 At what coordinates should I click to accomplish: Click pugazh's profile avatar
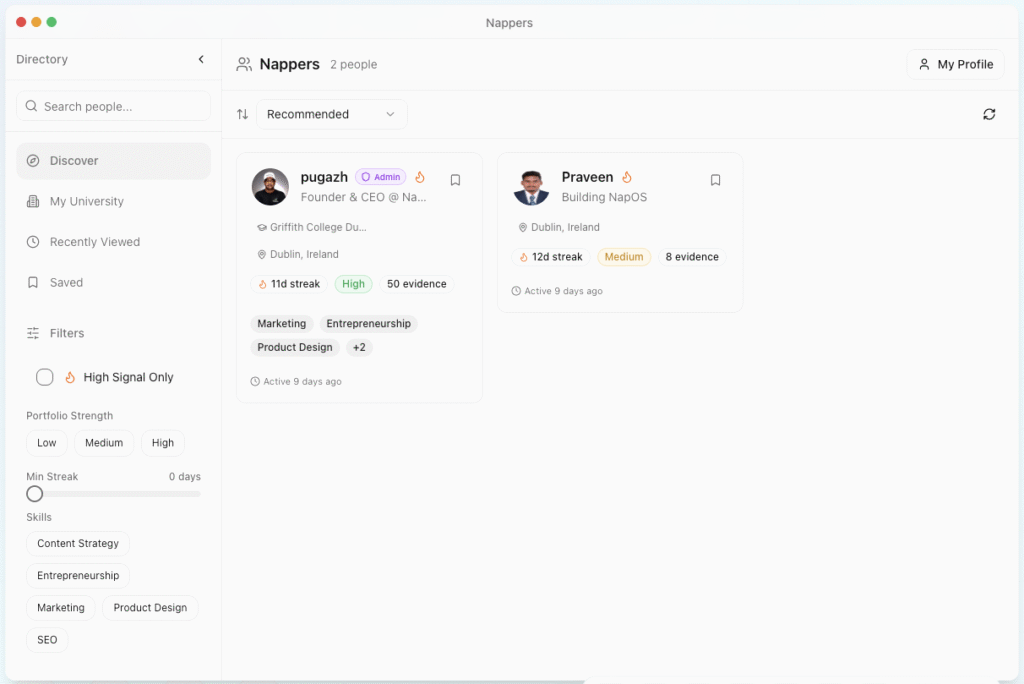[270, 187]
